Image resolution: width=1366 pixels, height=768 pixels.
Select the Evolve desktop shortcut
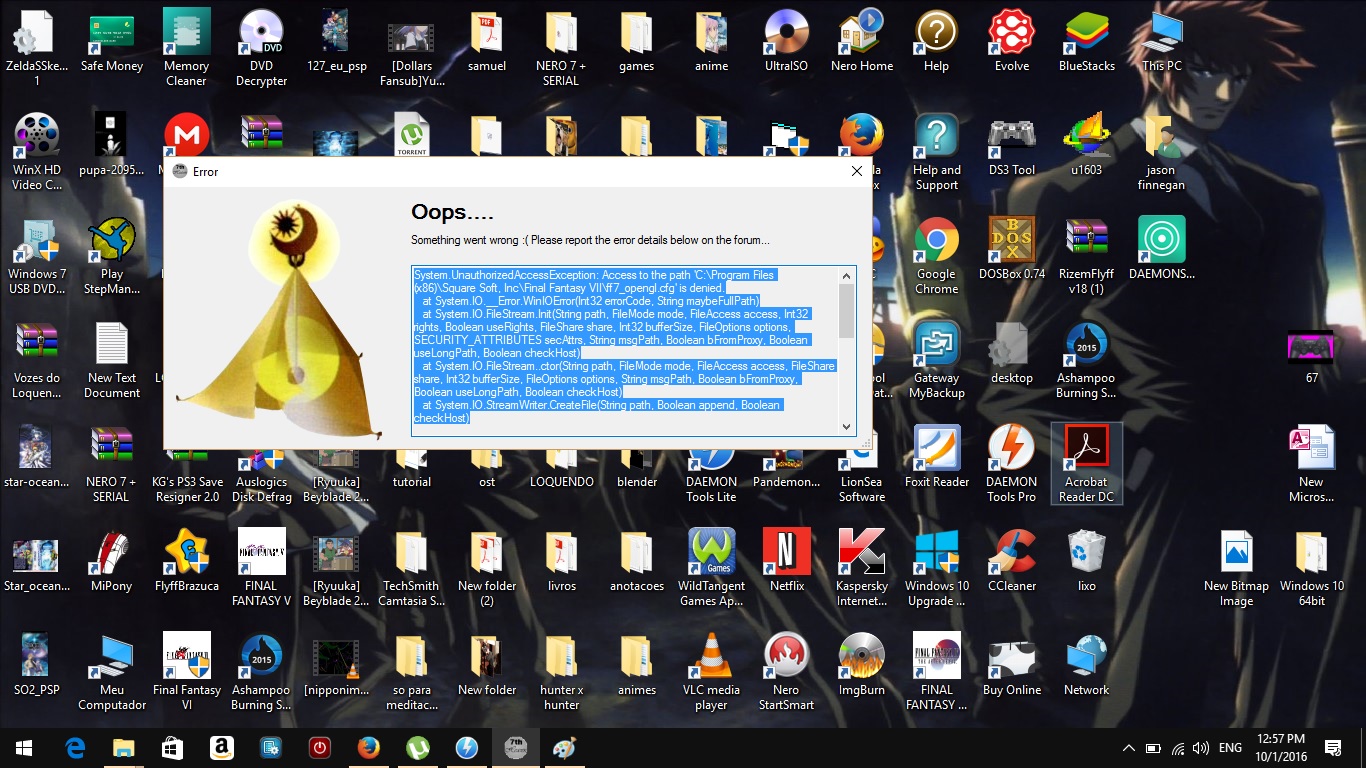[1012, 42]
